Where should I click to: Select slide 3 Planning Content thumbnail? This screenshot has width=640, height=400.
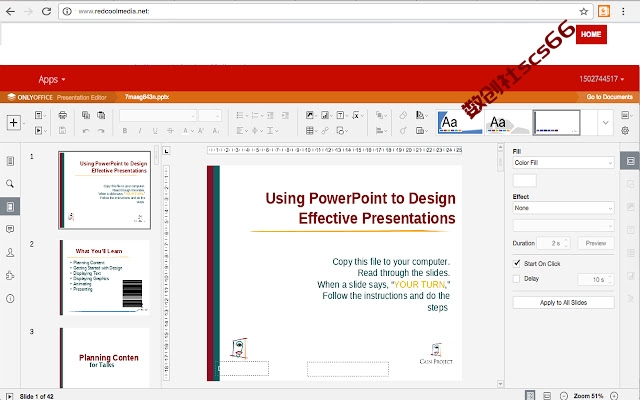pos(104,358)
